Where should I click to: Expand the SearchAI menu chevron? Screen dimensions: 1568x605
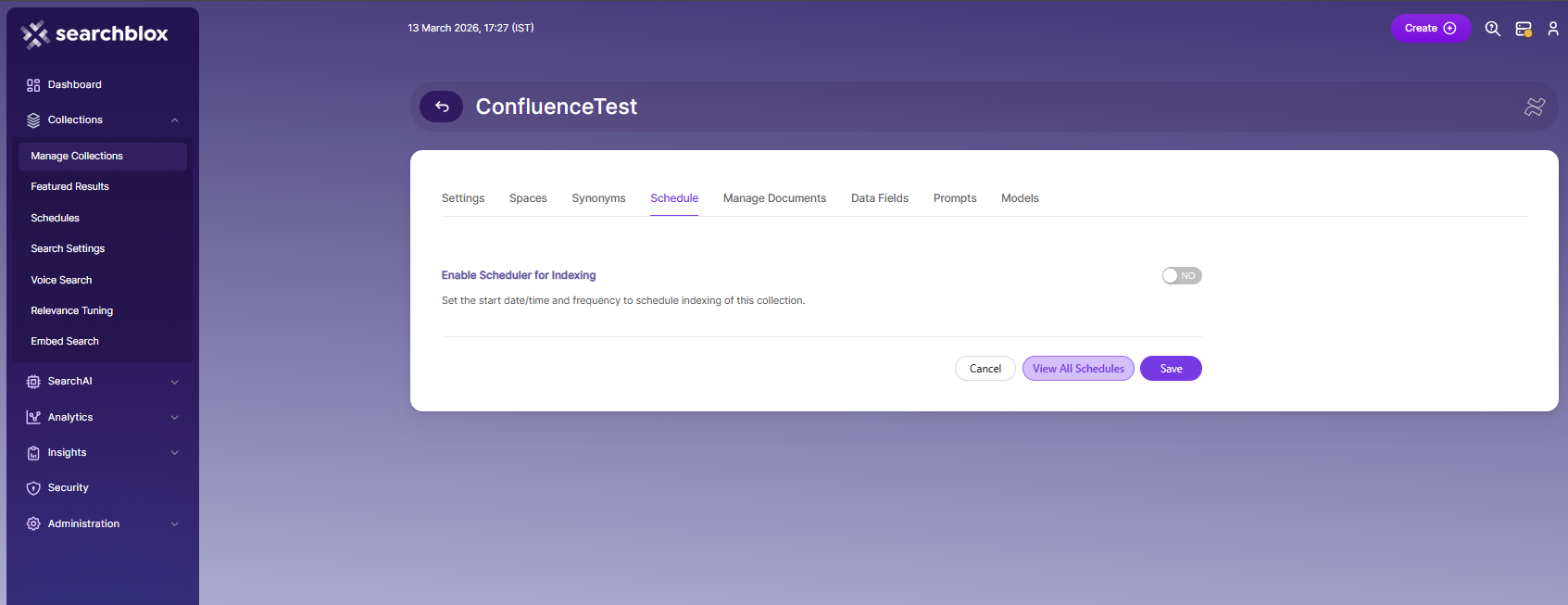pos(174,382)
